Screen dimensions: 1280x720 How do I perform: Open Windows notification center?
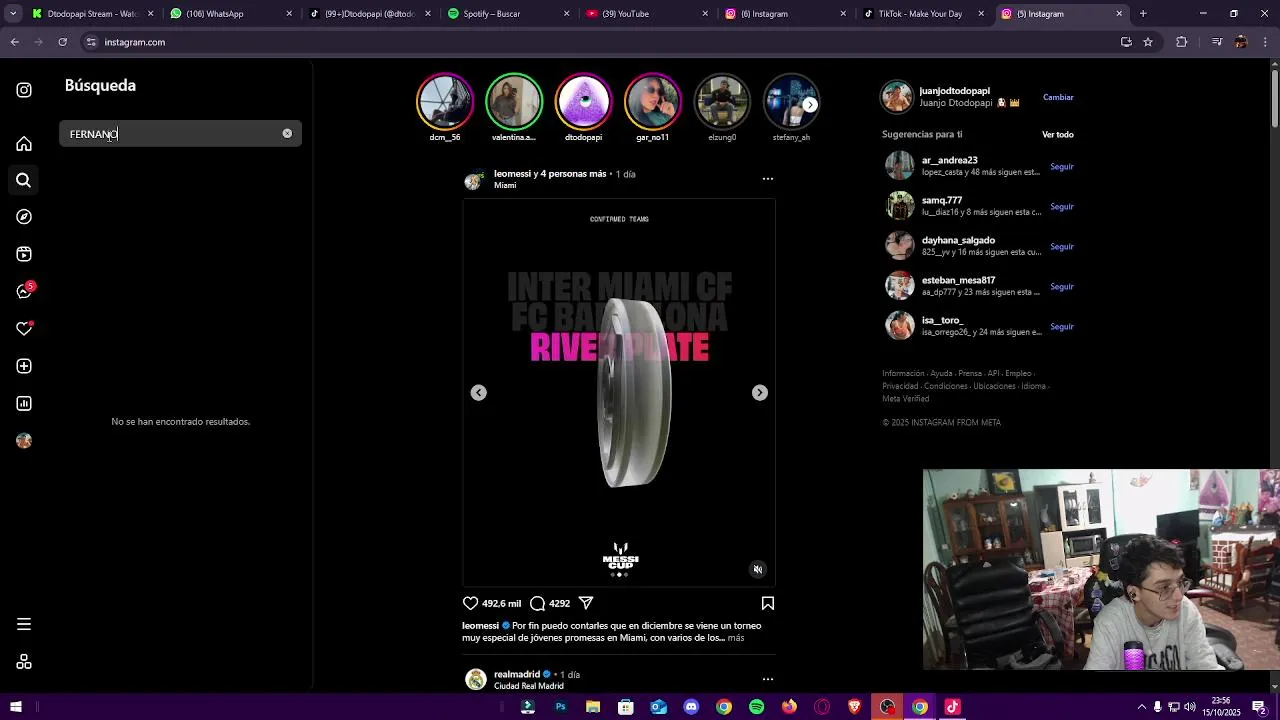[x=1259, y=707]
